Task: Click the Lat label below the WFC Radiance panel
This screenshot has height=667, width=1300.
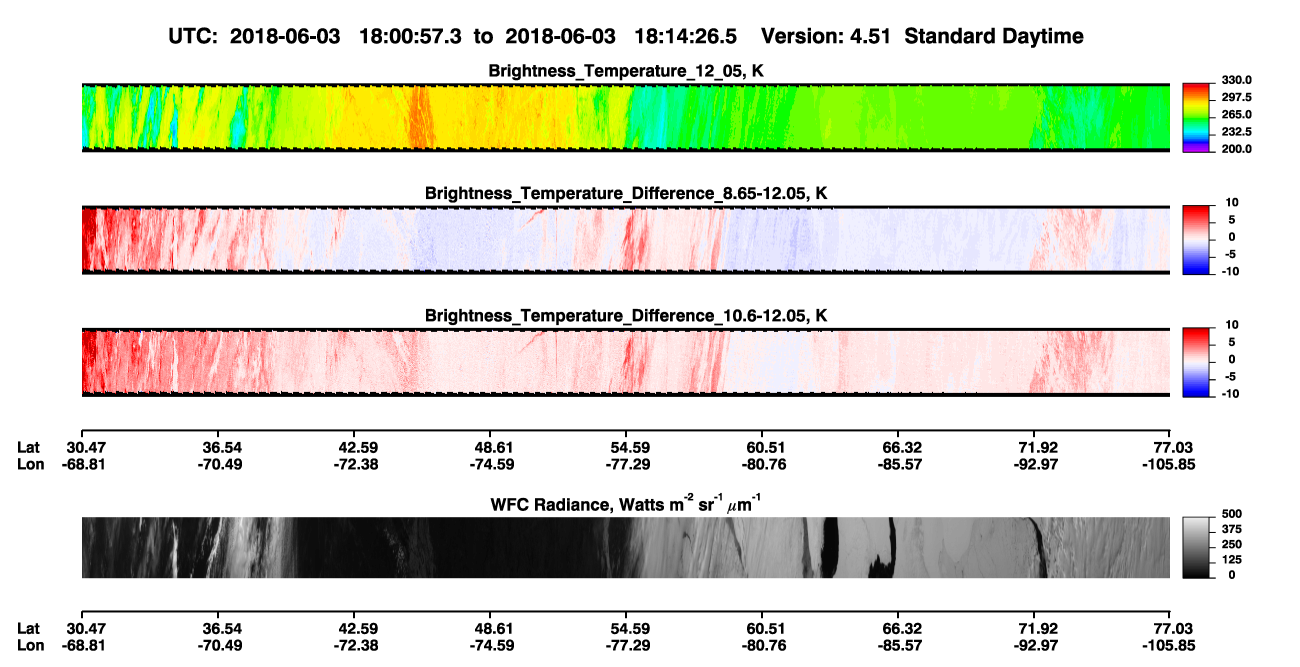Action: point(28,628)
